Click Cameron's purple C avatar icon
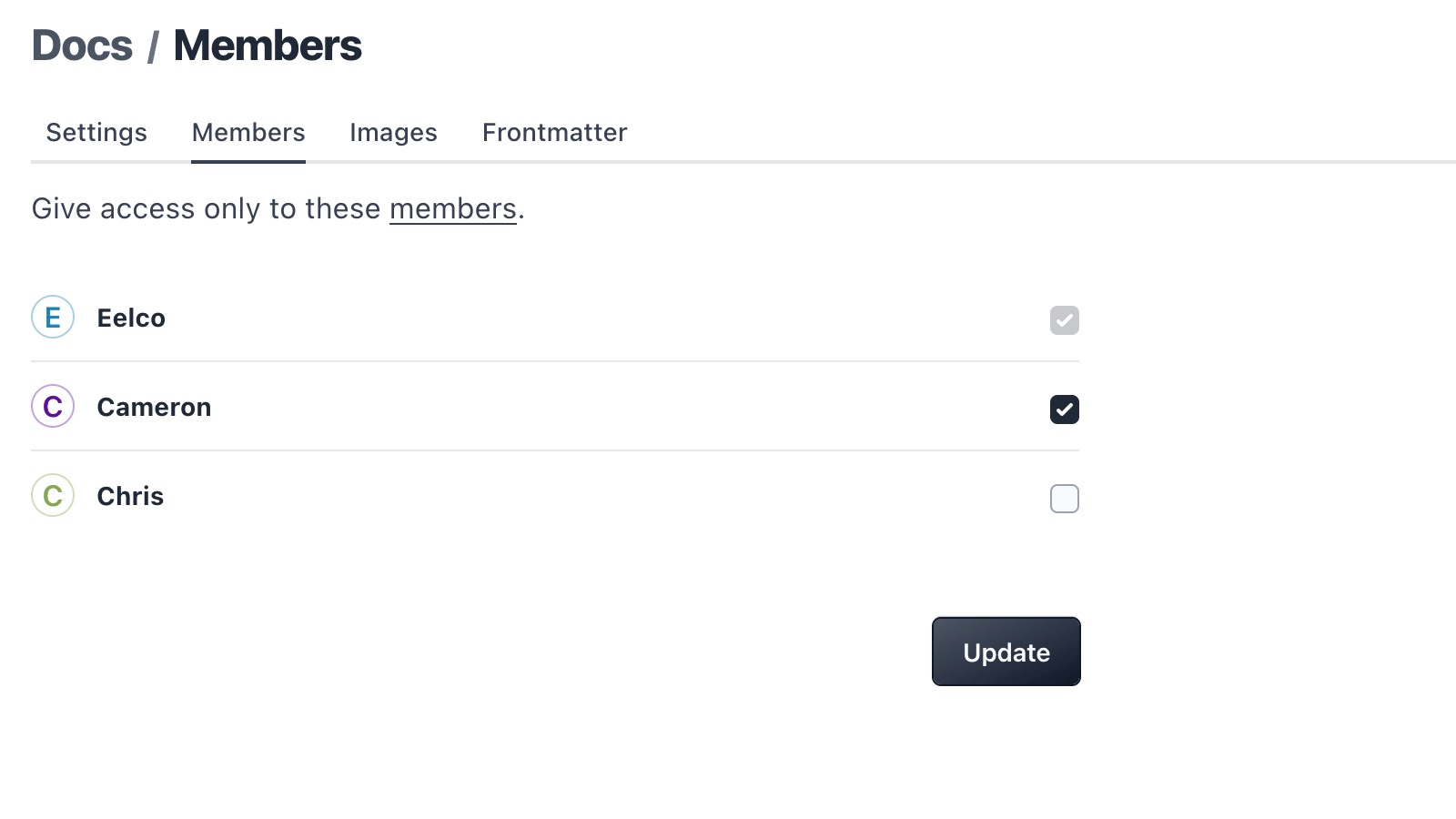This screenshot has width=1456, height=819. (53, 407)
